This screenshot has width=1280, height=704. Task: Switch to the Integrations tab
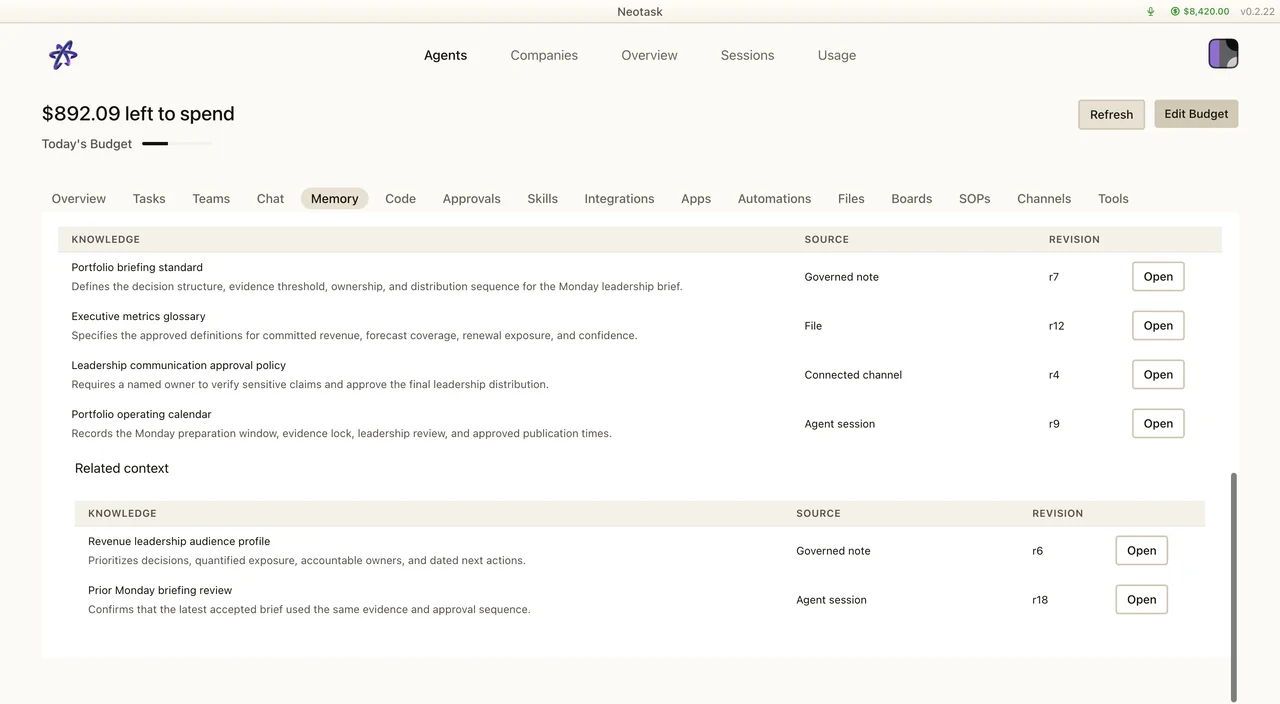[x=619, y=198]
